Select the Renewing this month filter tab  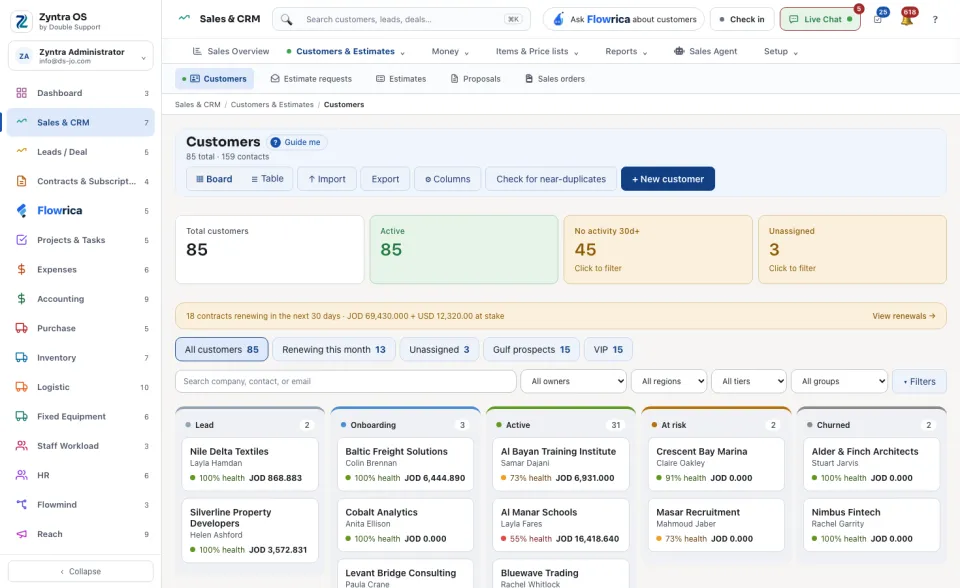point(334,349)
